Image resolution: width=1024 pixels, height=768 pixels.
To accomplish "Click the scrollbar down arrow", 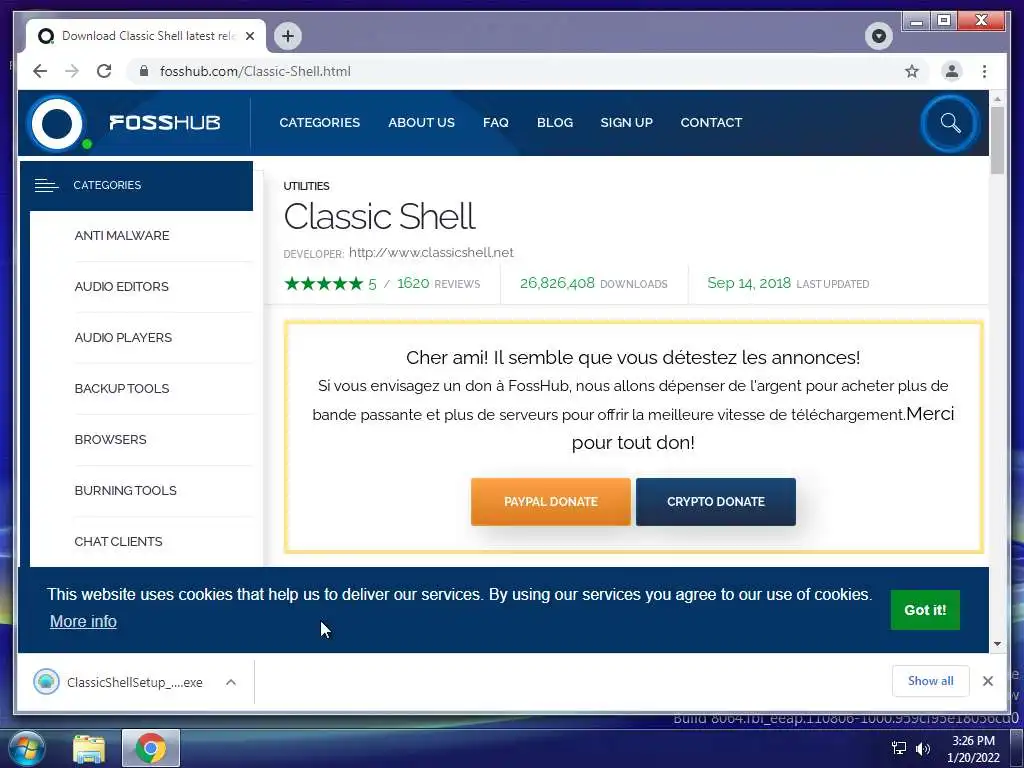I will 997,644.
